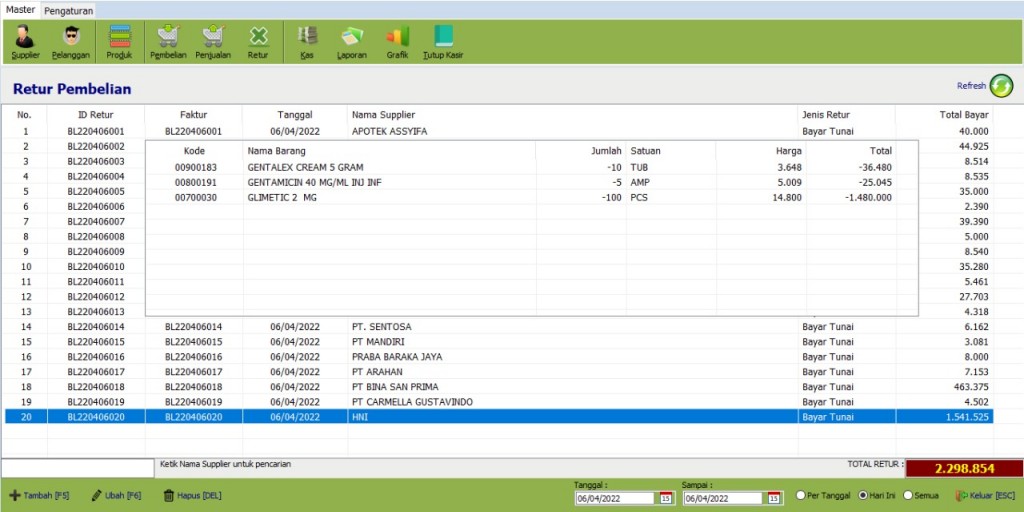Select the Semua radio option
1024x512 pixels.
[908, 495]
